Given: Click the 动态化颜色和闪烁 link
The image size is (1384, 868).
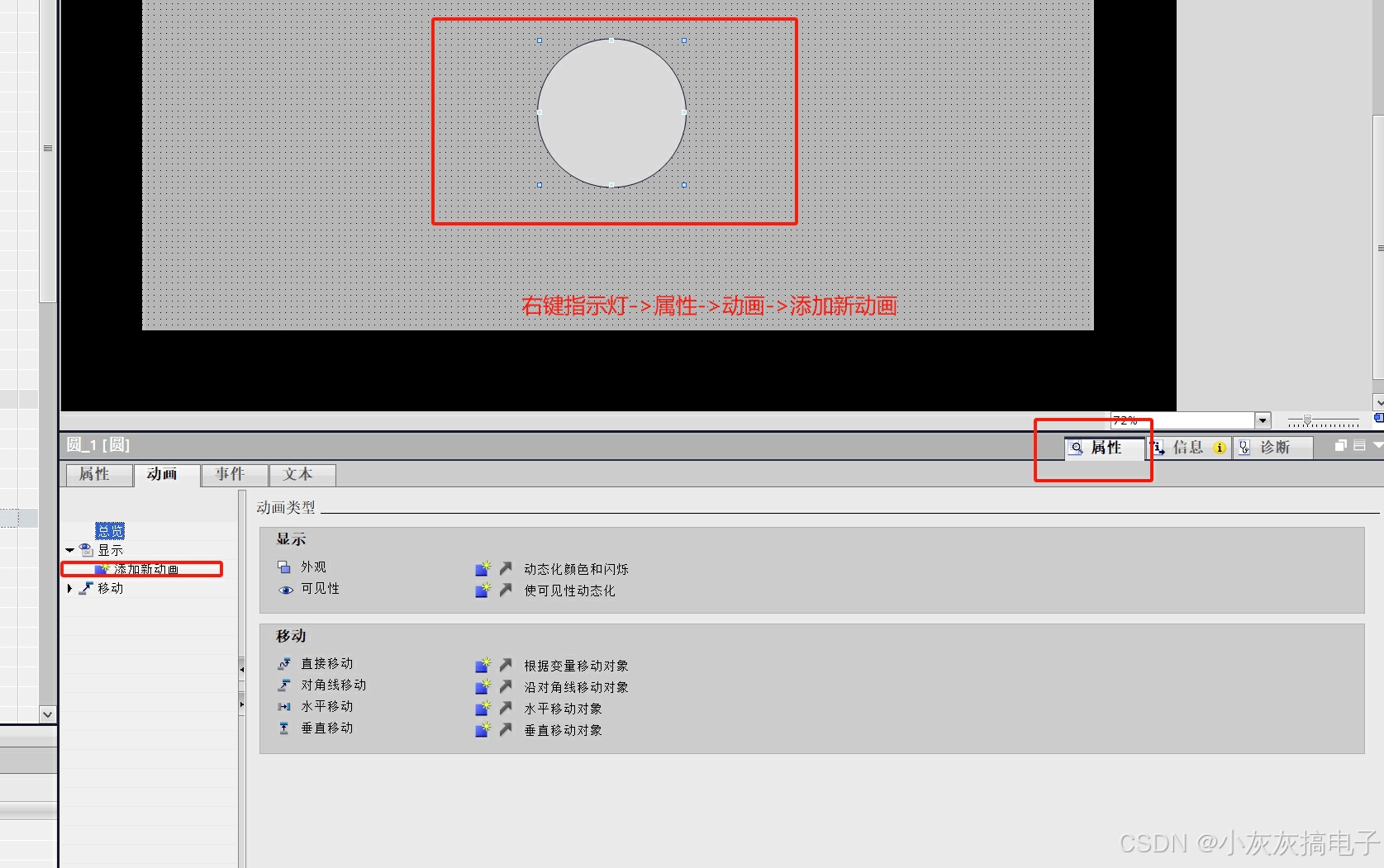Looking at the screenshot, I should (x=576, y=569).
